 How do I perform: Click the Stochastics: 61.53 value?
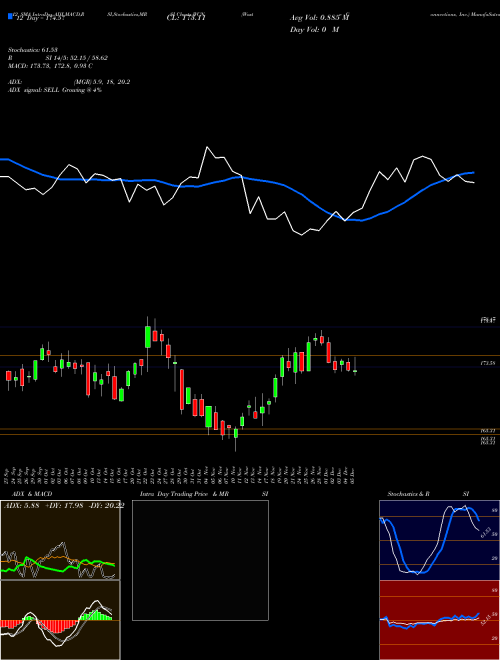32,50
